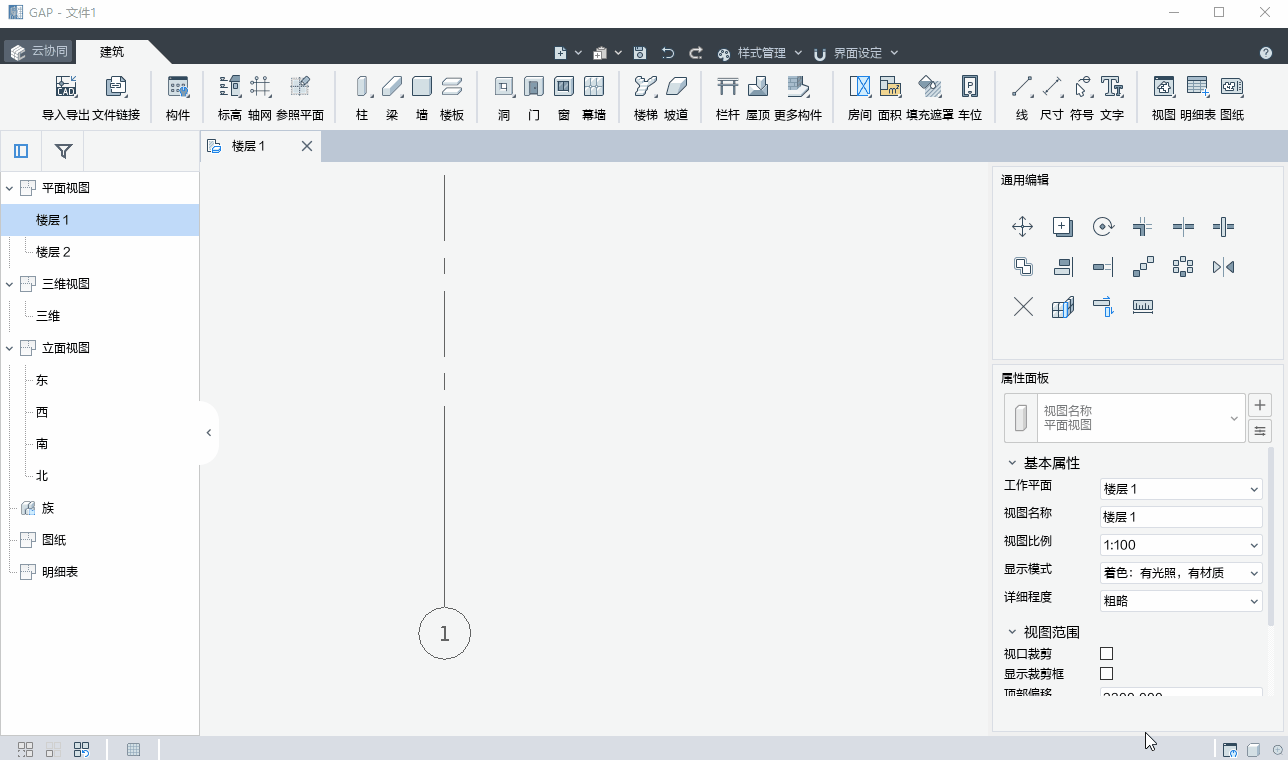Select the 墙 wall tool
Screen dimensions: 1288x760
[422, 98]
